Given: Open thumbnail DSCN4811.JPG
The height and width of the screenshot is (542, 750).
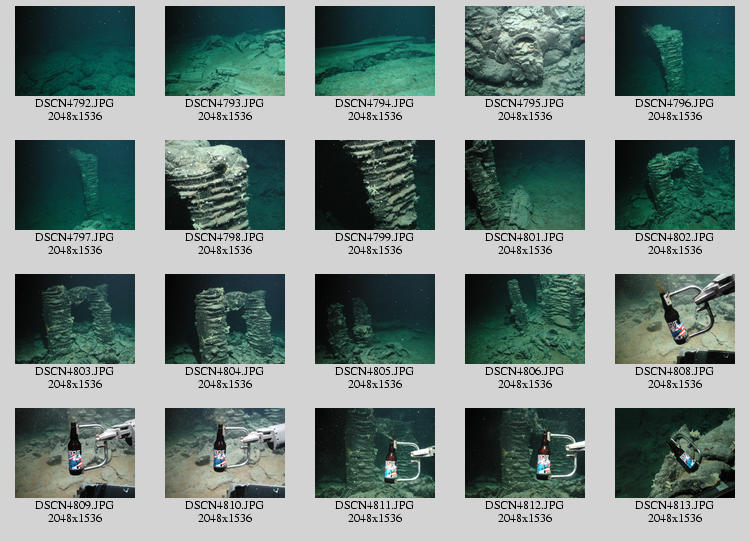Looking at the screenshot, I should pos(375,453).
